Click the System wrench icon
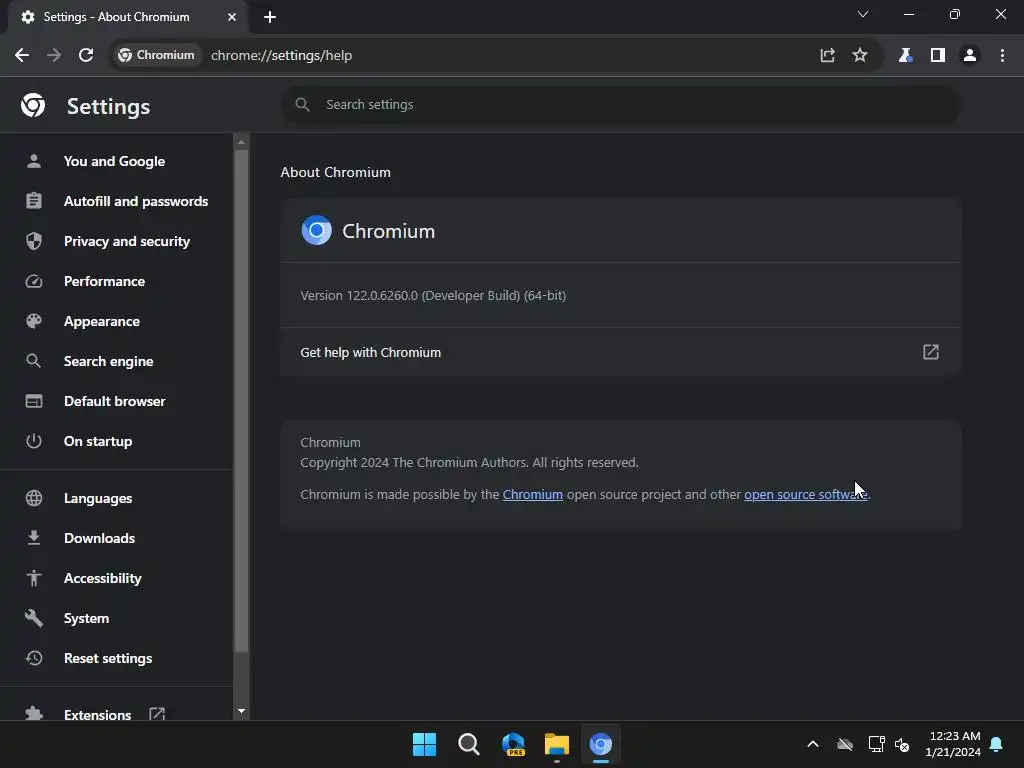Image resolution: width=1024 pixels, height=768 pixels. pyautogui.click(x=34, y=618)
